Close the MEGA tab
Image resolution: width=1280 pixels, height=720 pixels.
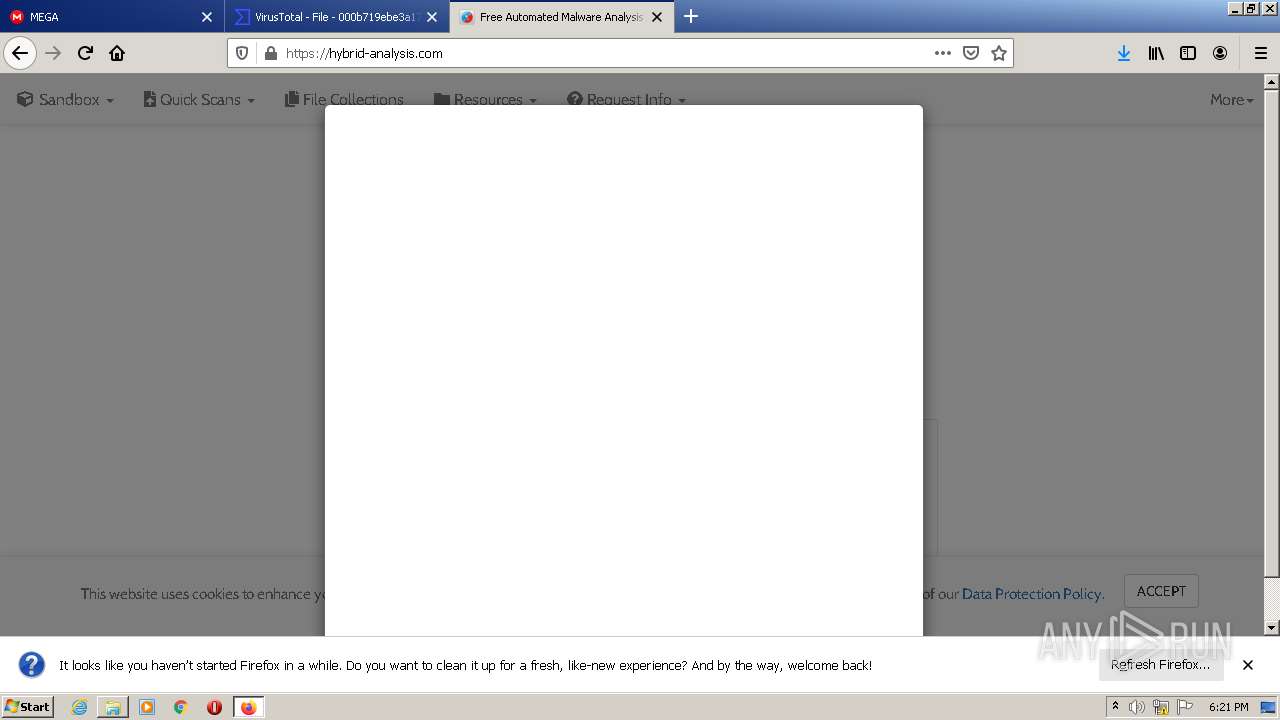pyautogui.click(x=207, y=17)
